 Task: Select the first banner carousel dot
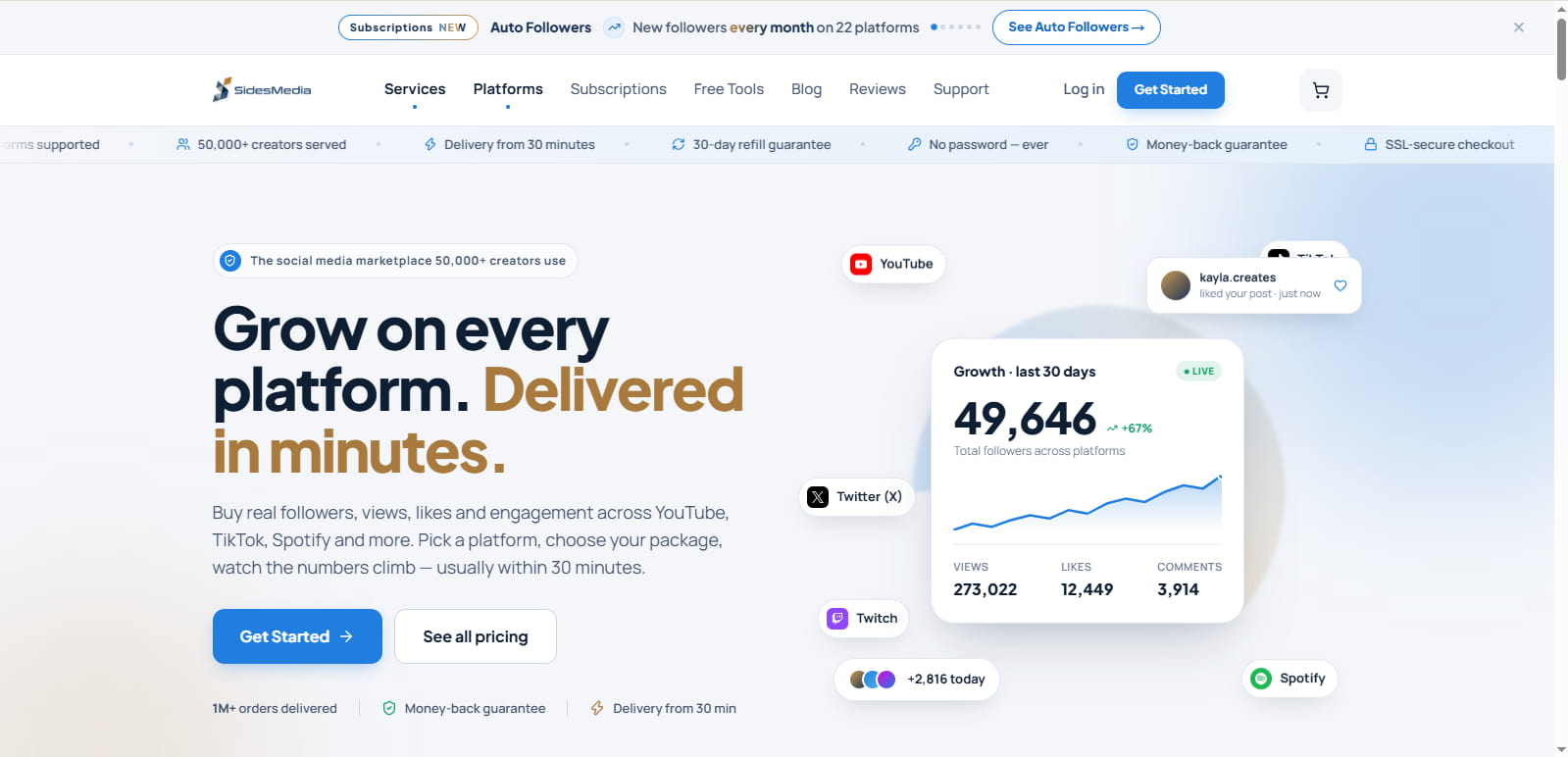point(934,27)
